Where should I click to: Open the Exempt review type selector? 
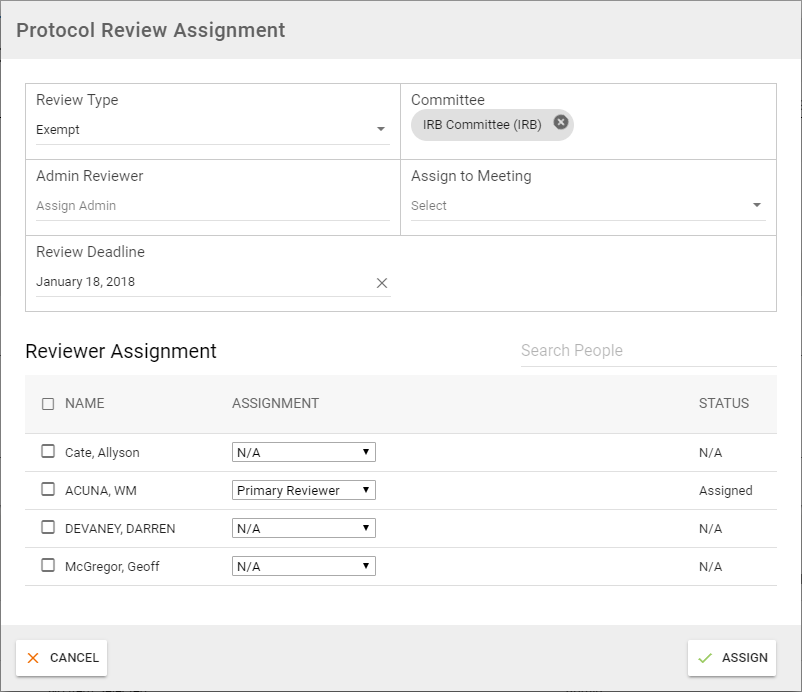coord(200,128)
